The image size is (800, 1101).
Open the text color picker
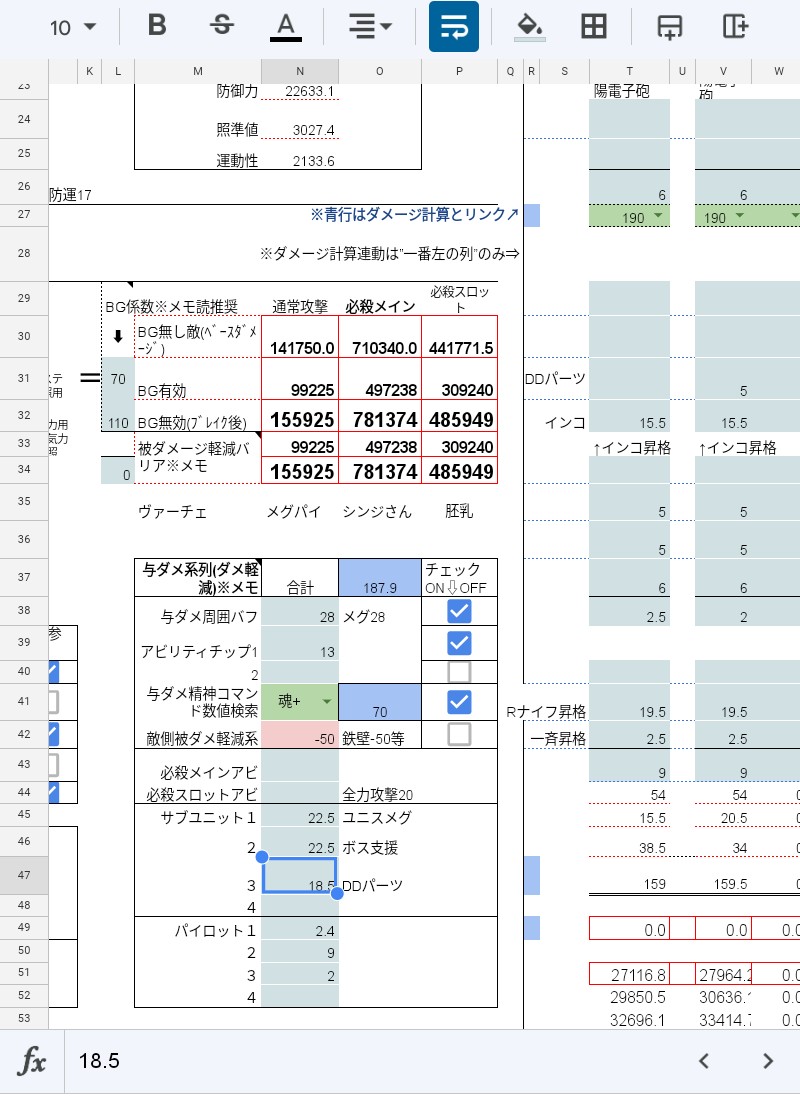pos(285,27)
